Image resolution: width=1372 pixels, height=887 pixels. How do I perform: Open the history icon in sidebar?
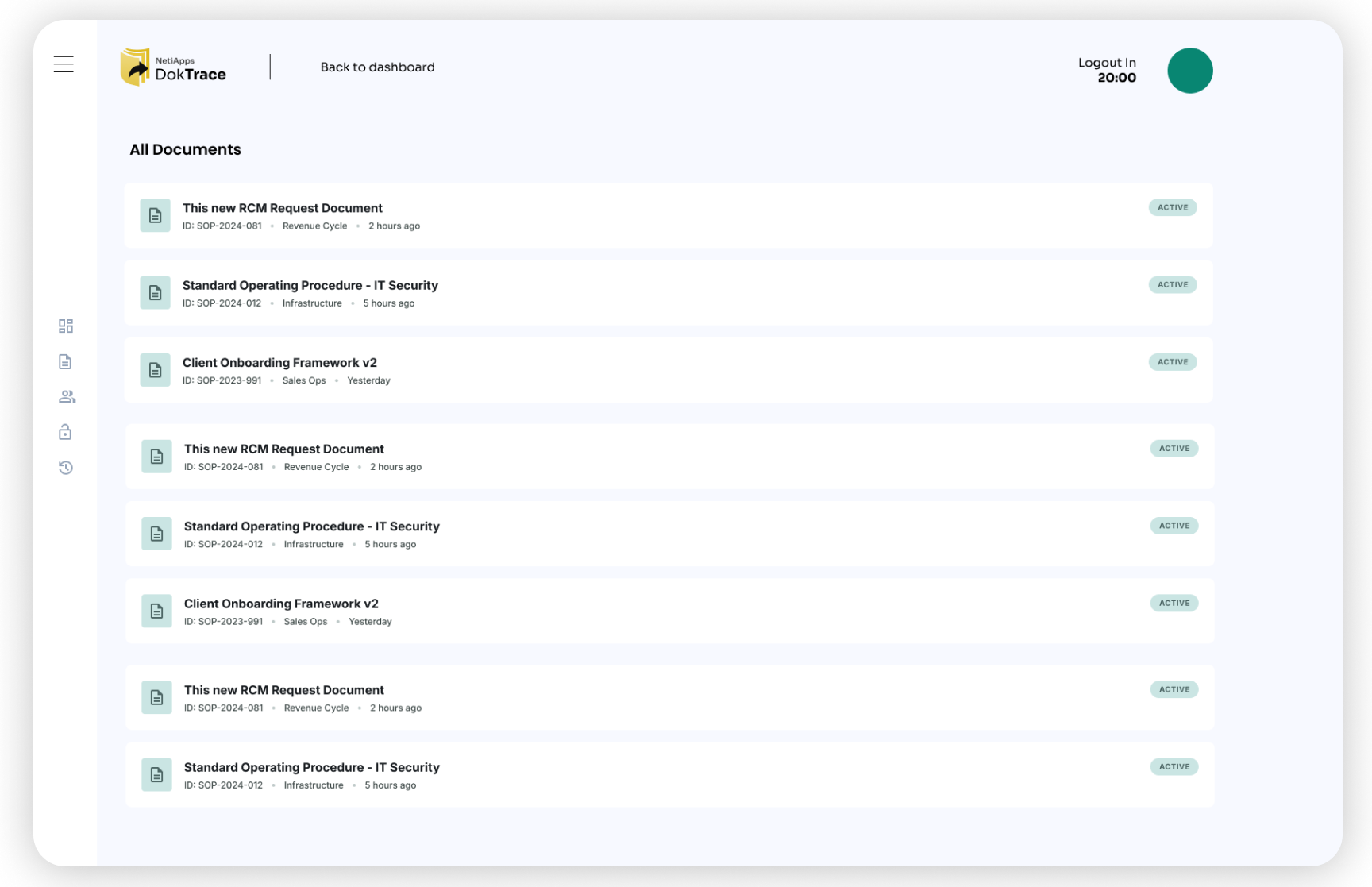tap(66, 468)
